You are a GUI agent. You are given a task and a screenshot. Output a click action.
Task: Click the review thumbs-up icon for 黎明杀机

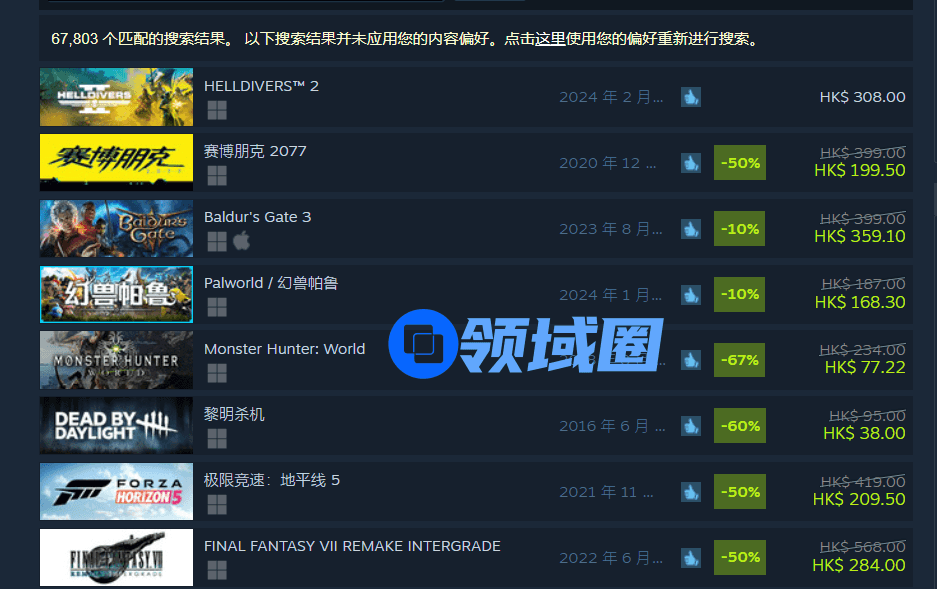[691, 426]
